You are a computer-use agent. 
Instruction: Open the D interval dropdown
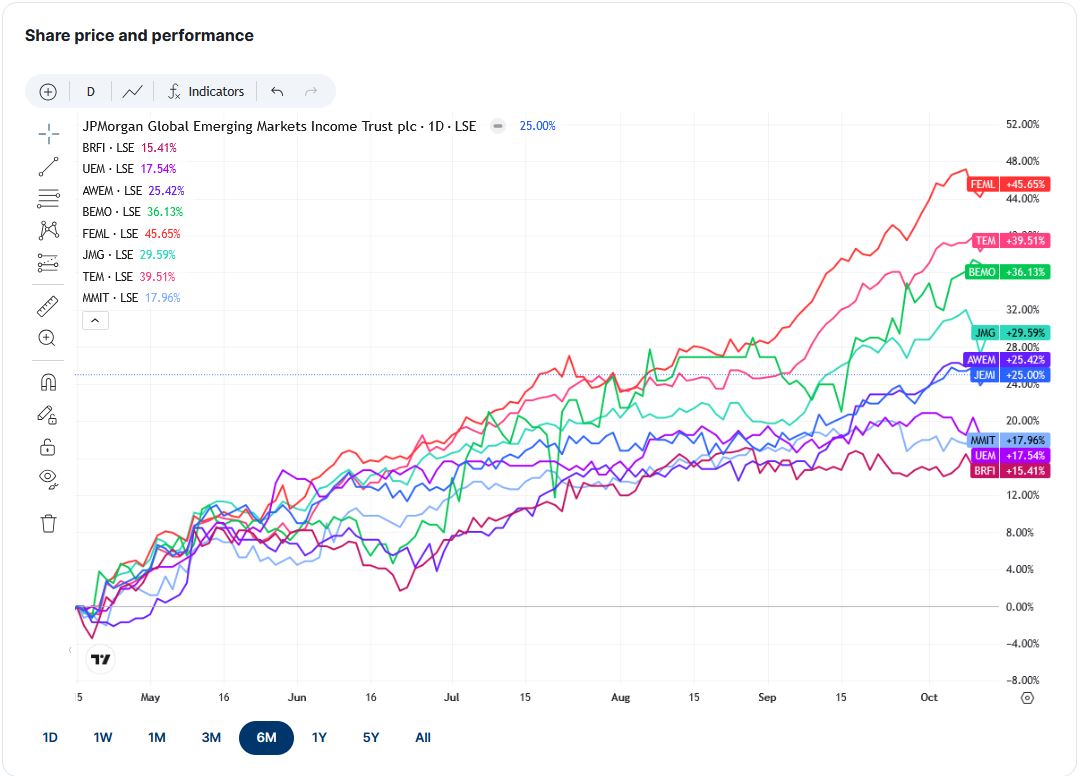(x=90, y=92)
